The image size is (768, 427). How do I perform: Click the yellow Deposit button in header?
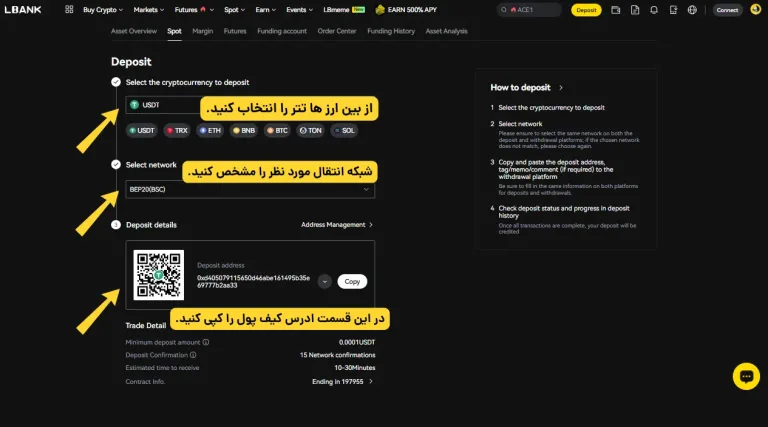[586, 10]
